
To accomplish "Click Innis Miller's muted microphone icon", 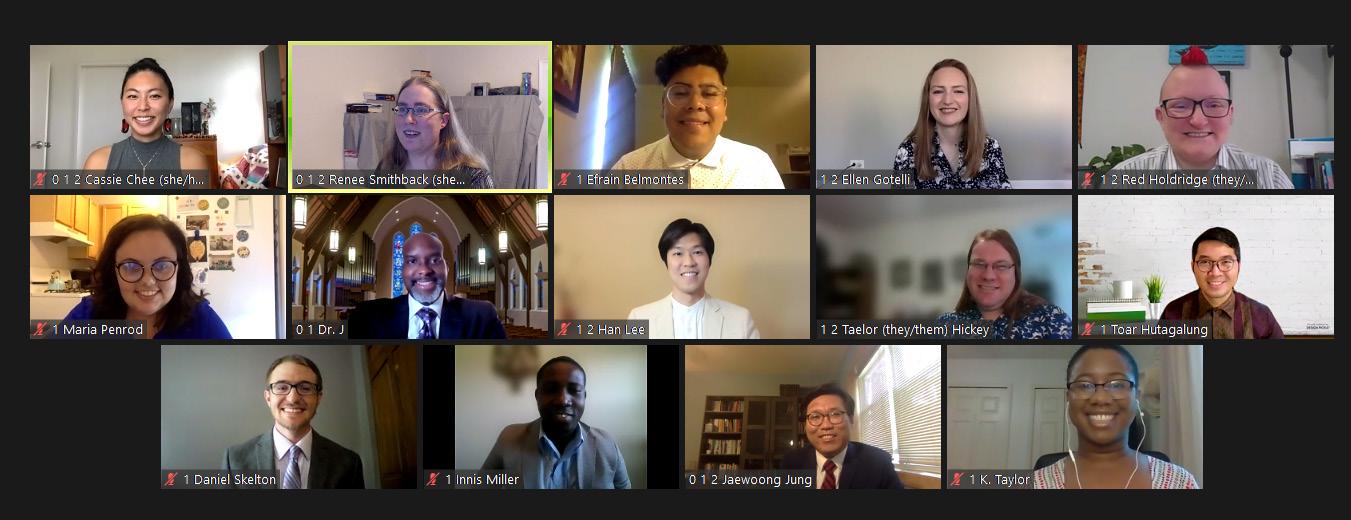I will coord(433,479).
